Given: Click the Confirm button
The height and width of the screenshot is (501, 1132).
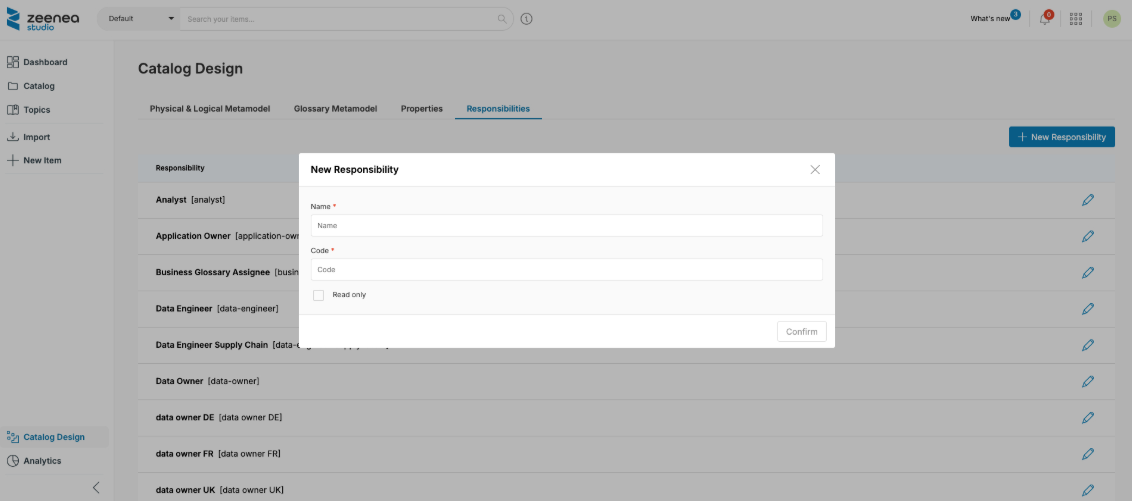Looking at the screenshot, I should pos(801,331).
